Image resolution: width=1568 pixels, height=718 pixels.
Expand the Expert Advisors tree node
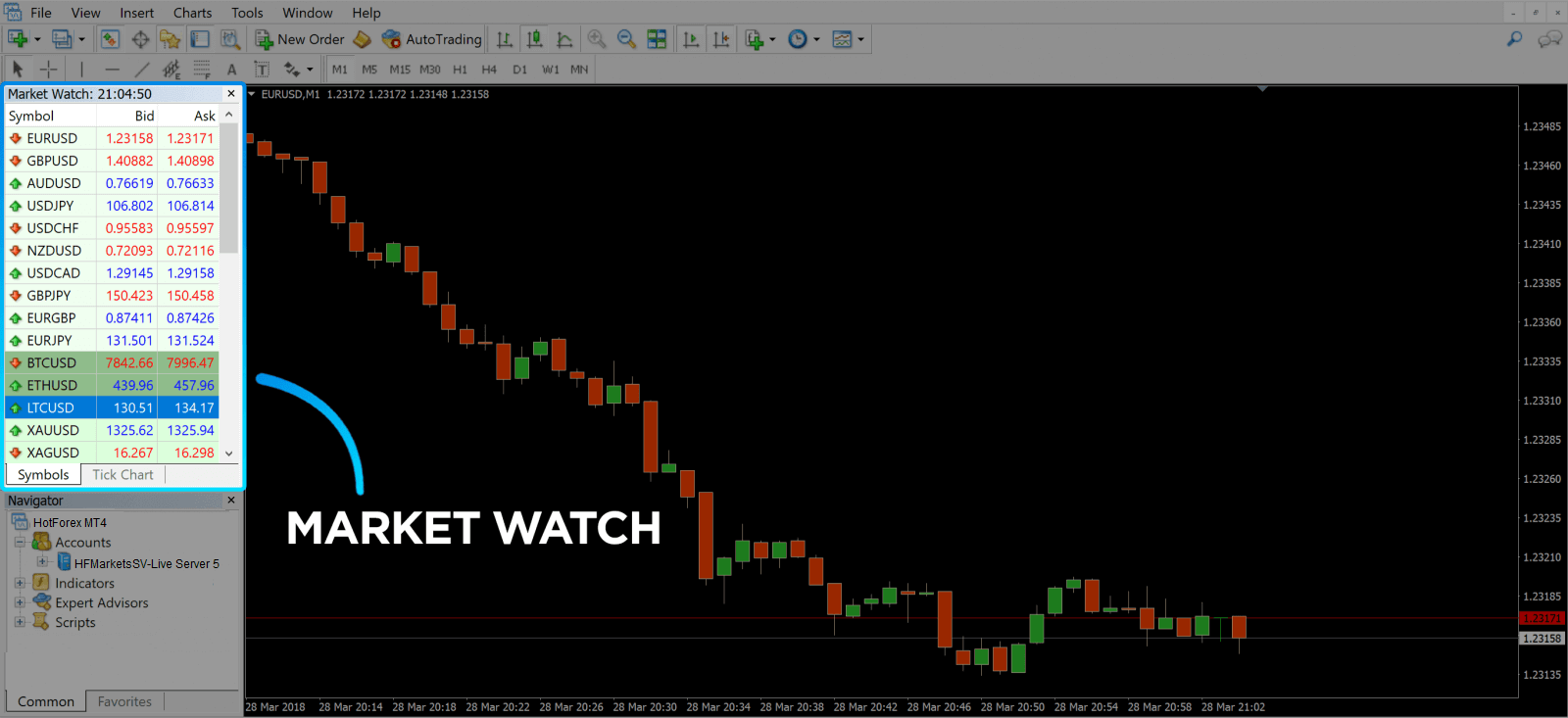click(20, 602)
